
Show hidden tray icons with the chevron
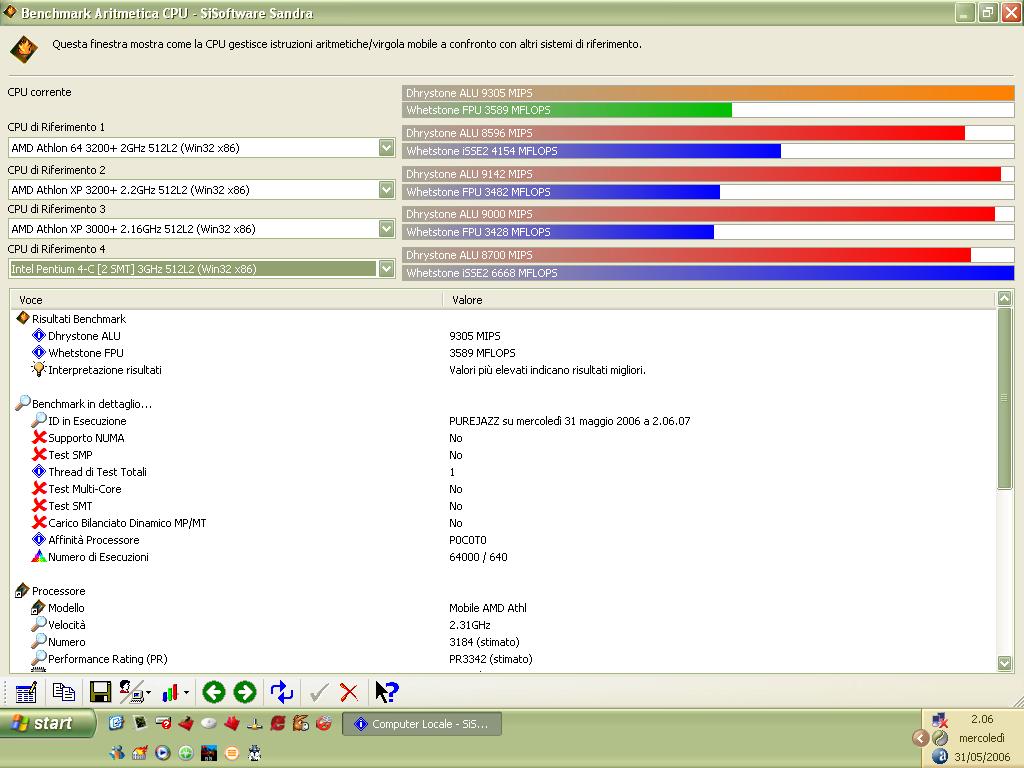pyautogui.click(x=920, y=739)
